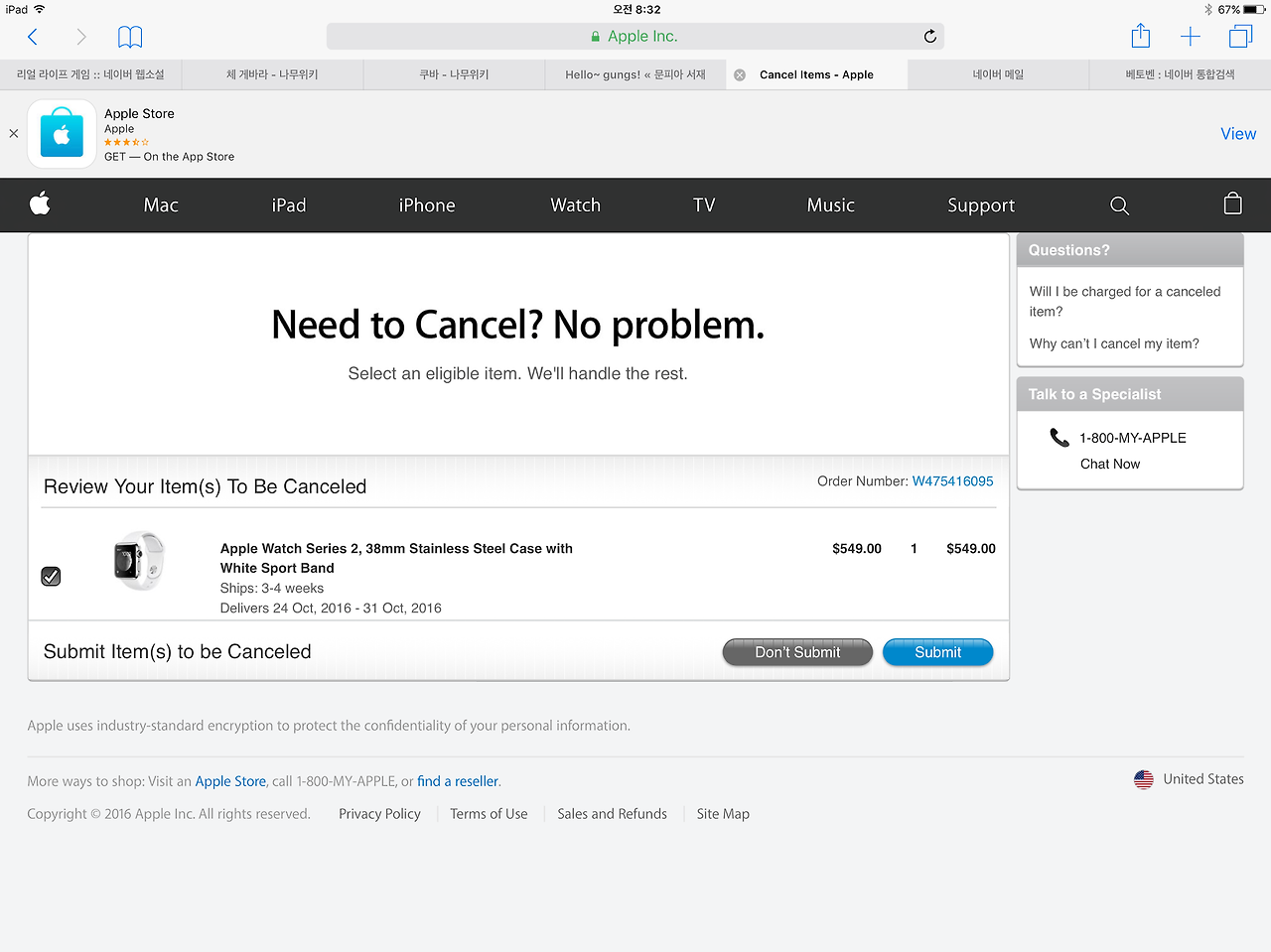This screenshot has height=952, width=1271.
Task: Open Support from the navigation bar
Action: pos(981,205)
